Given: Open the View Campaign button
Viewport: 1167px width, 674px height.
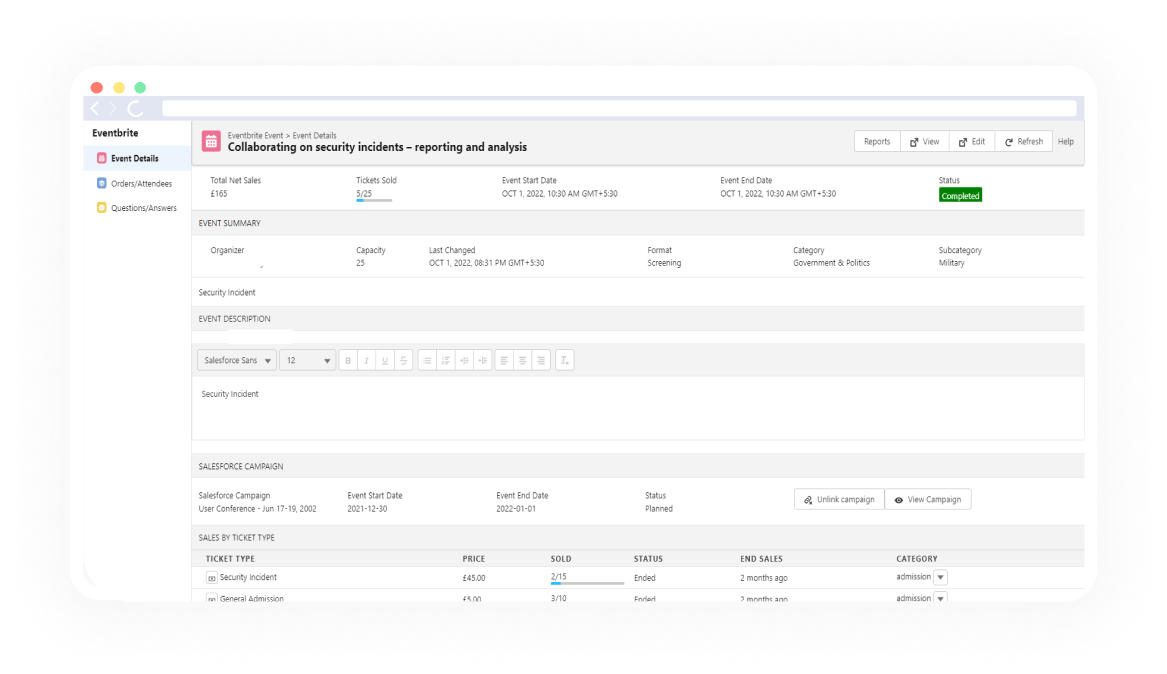Looking at the screenshot, I should click(928, 499).
